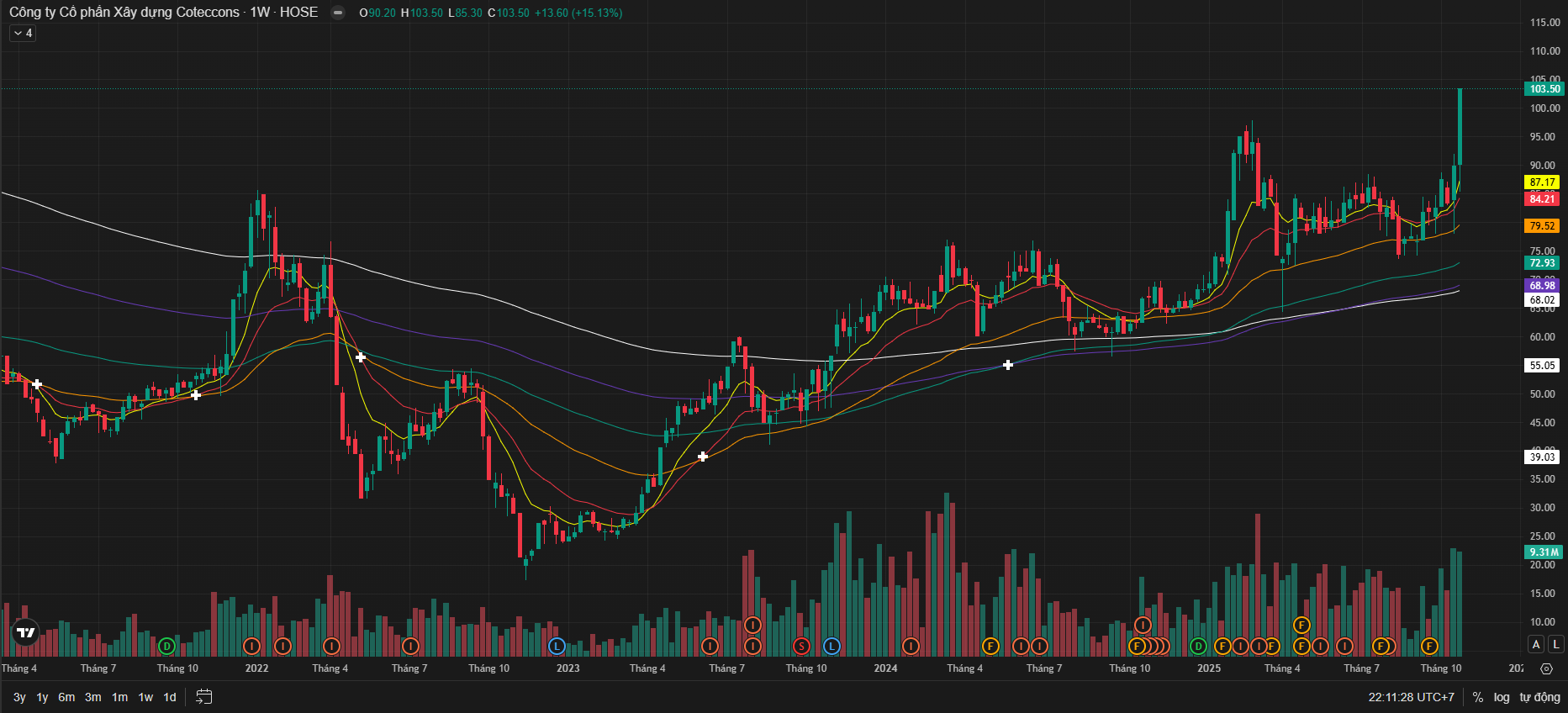Open the green D marker just before 2025
1568x713 pixels.
(x=1198, y=646)
